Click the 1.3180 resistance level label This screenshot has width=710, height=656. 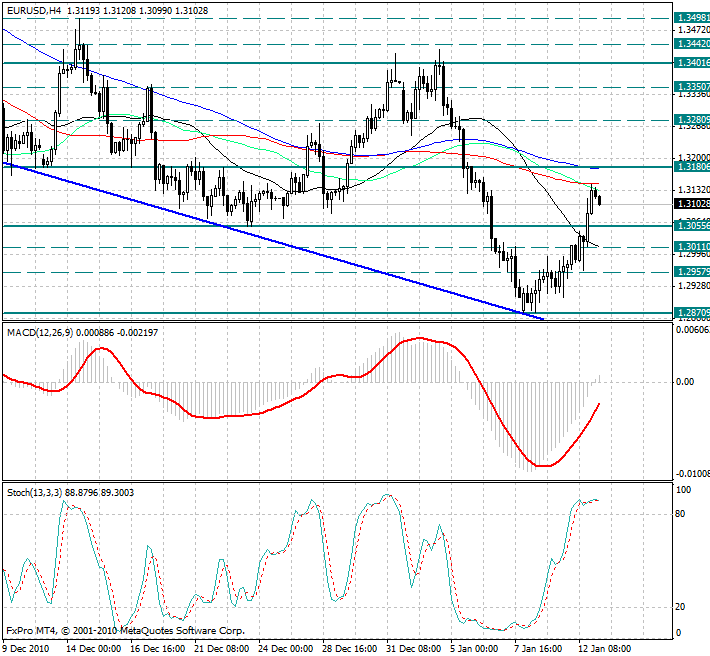pyautogui.click(x=692, y=168)
